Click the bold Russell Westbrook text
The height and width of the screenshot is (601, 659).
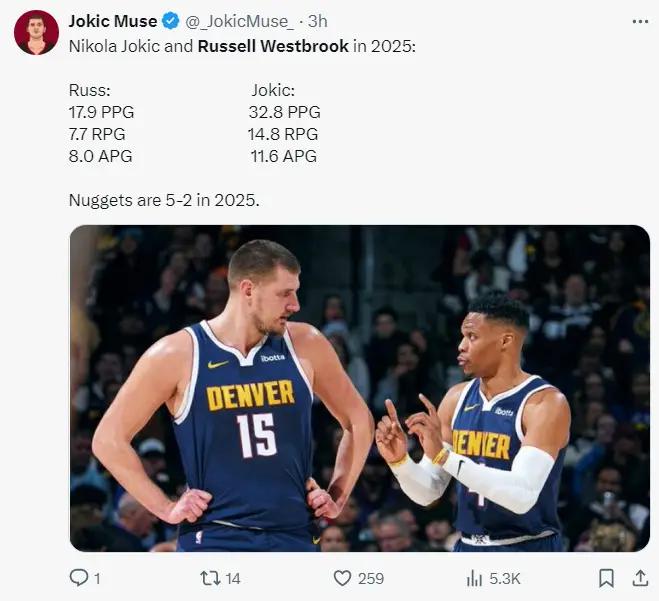pyautogui.click(x=273, y=46)
